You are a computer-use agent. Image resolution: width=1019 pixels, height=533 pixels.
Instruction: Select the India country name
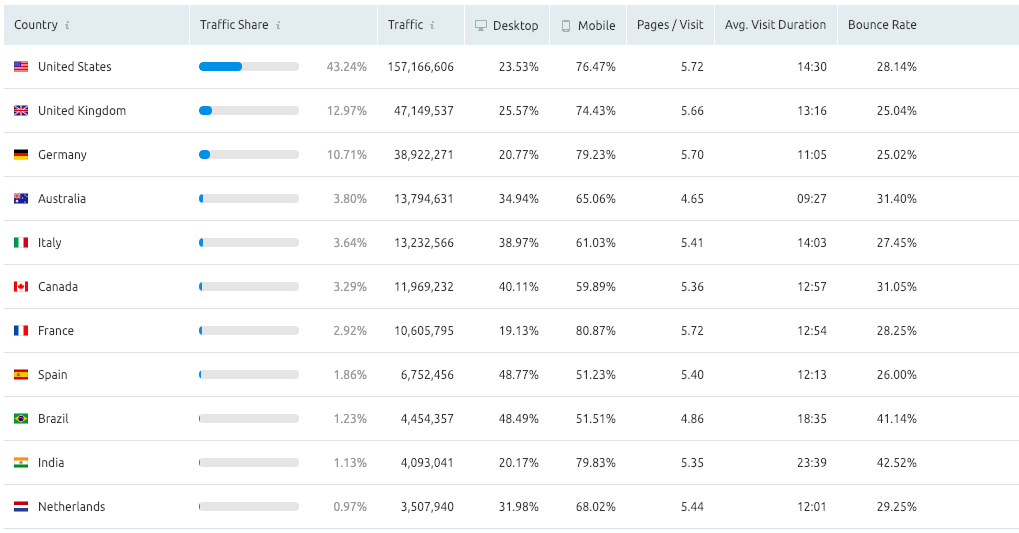[51, 463]
